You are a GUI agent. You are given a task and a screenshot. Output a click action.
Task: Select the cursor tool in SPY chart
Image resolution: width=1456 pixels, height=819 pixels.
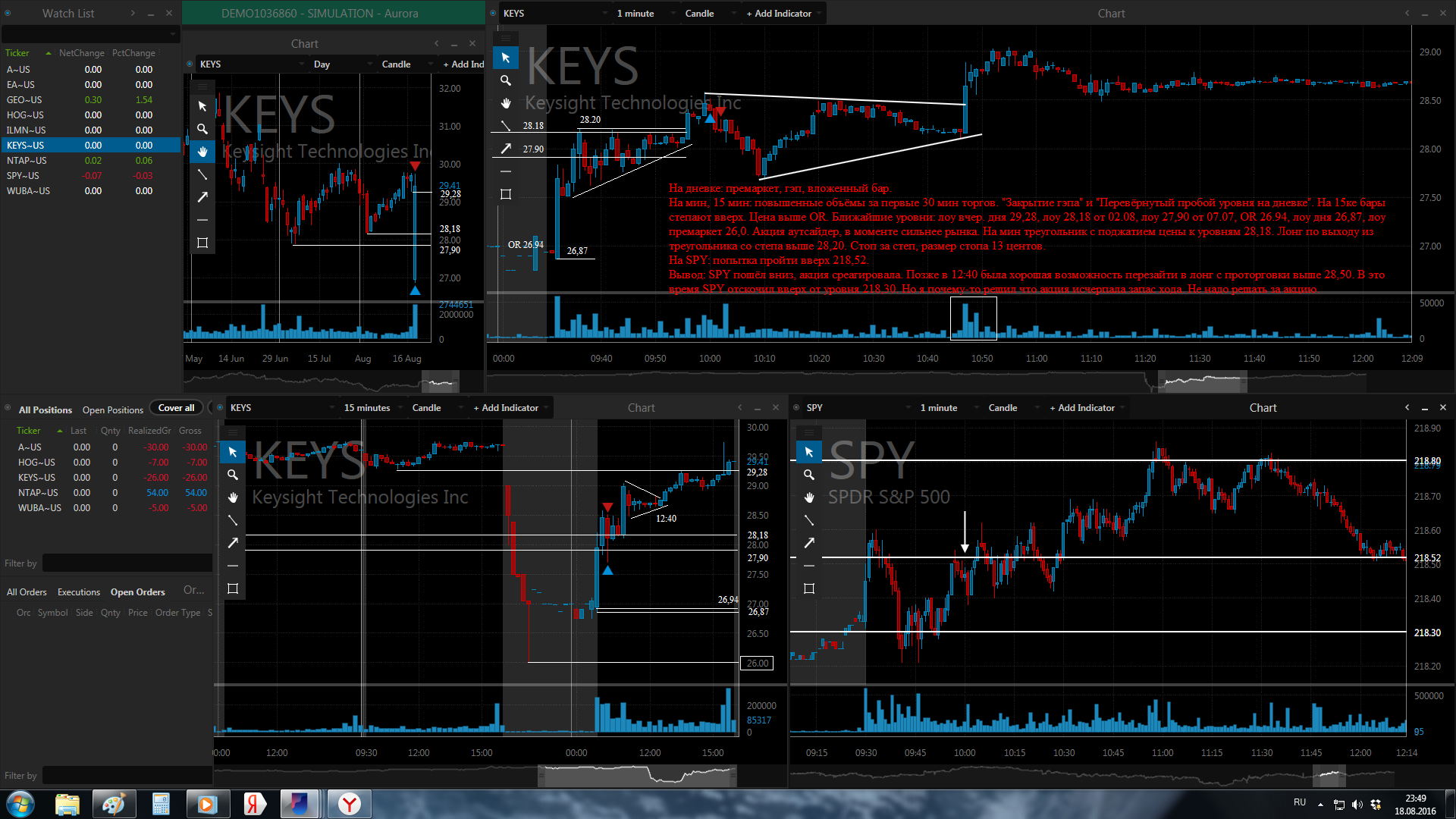pyautogui.click(x=809, y=452)
